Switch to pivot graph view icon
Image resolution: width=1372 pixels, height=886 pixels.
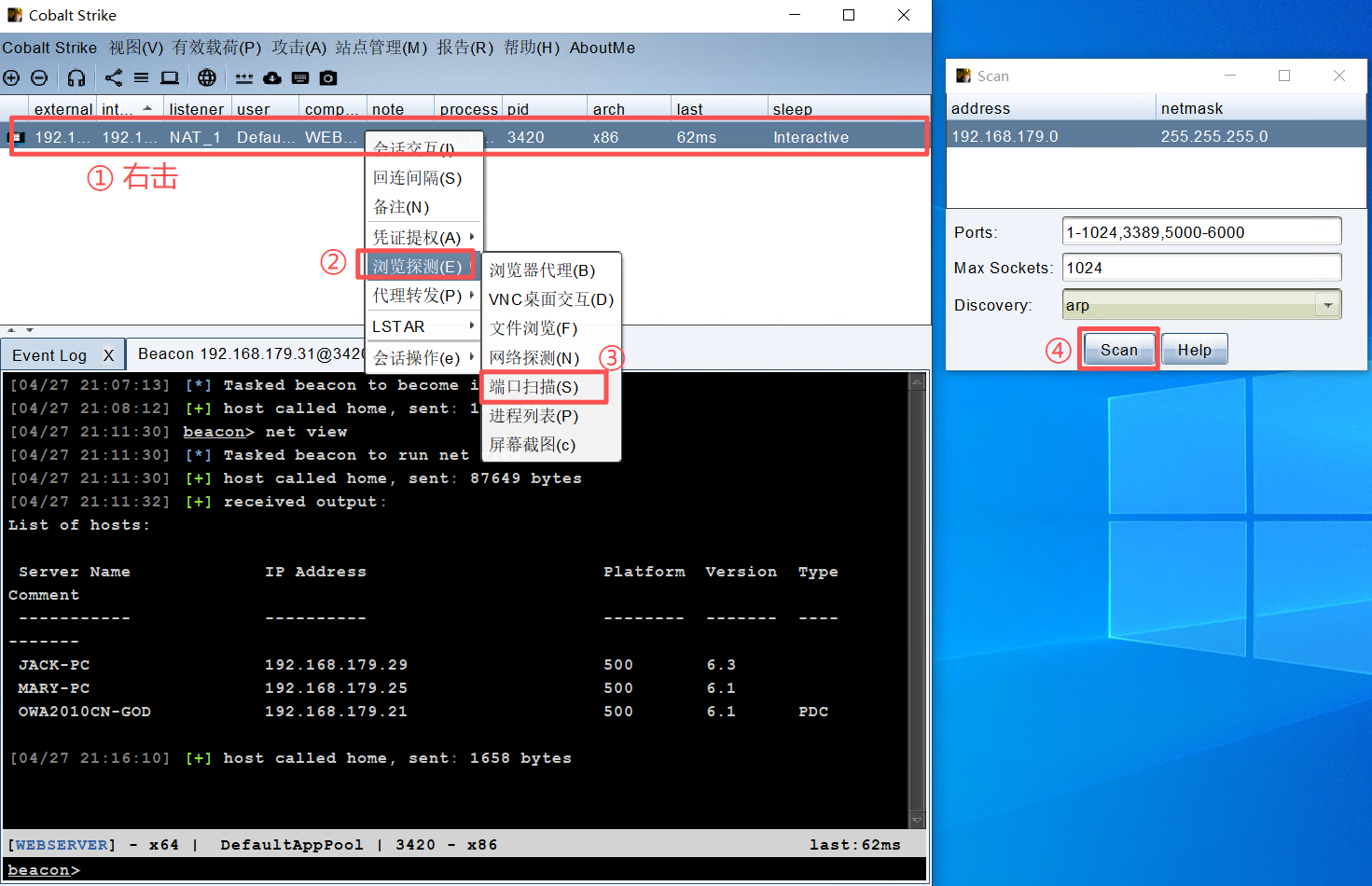[x=114, y=78]
